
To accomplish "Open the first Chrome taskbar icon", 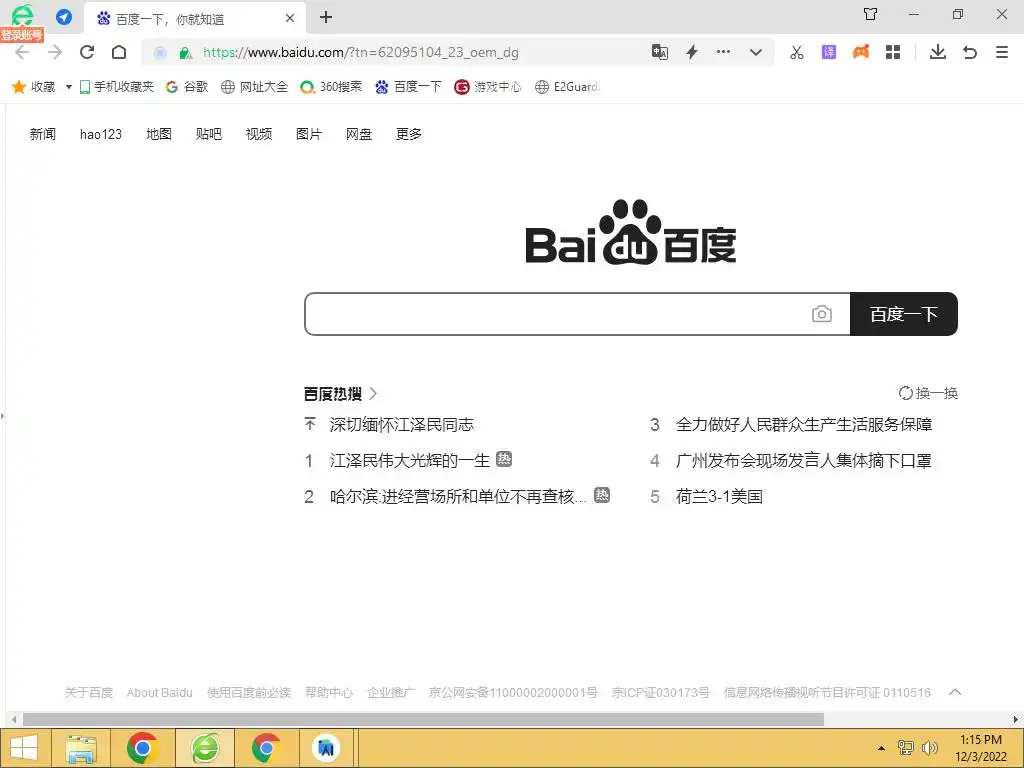I will 142,748.
